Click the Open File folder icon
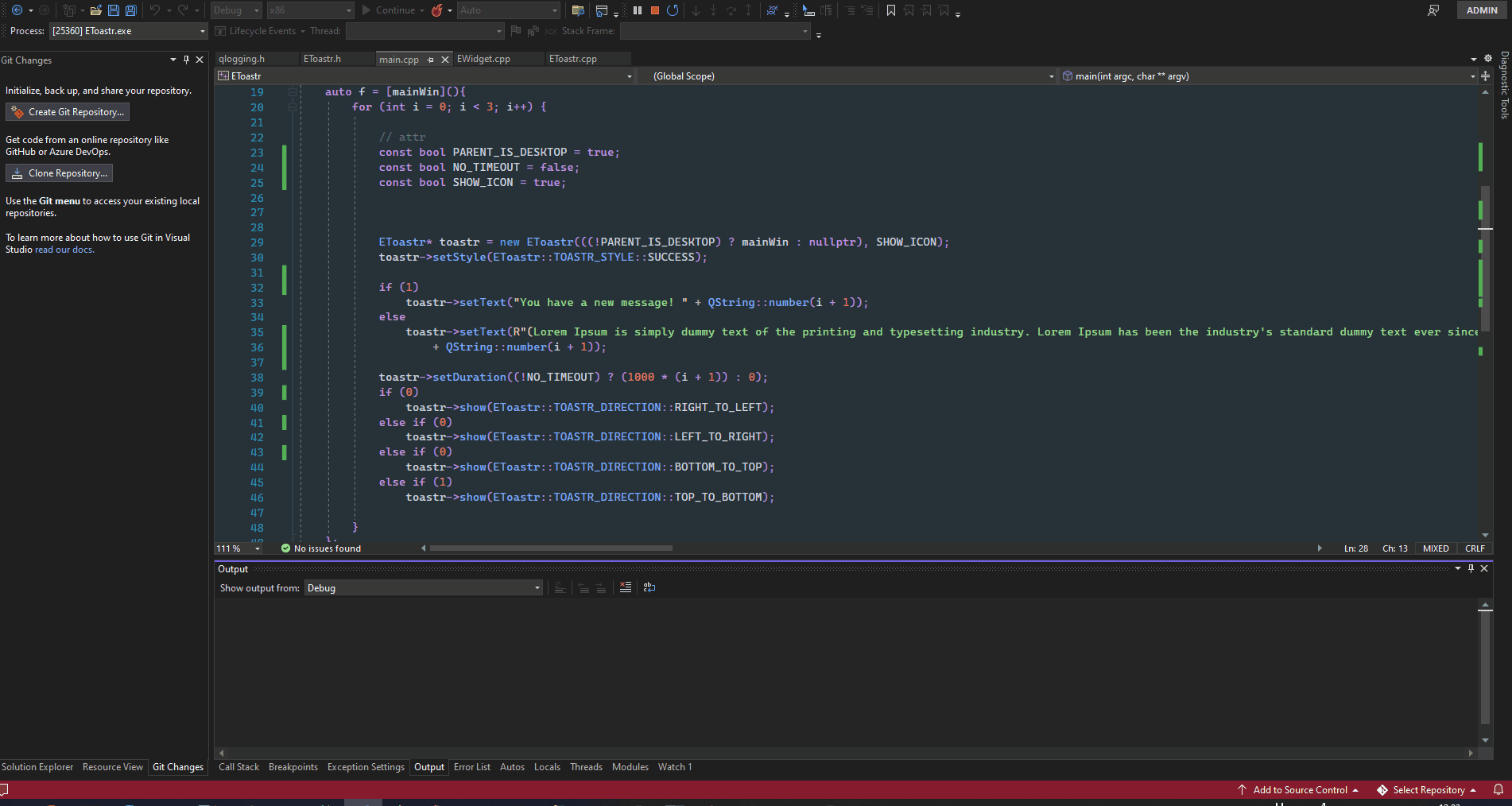This screenshot has height=806, width=1512. coord(95,10)
